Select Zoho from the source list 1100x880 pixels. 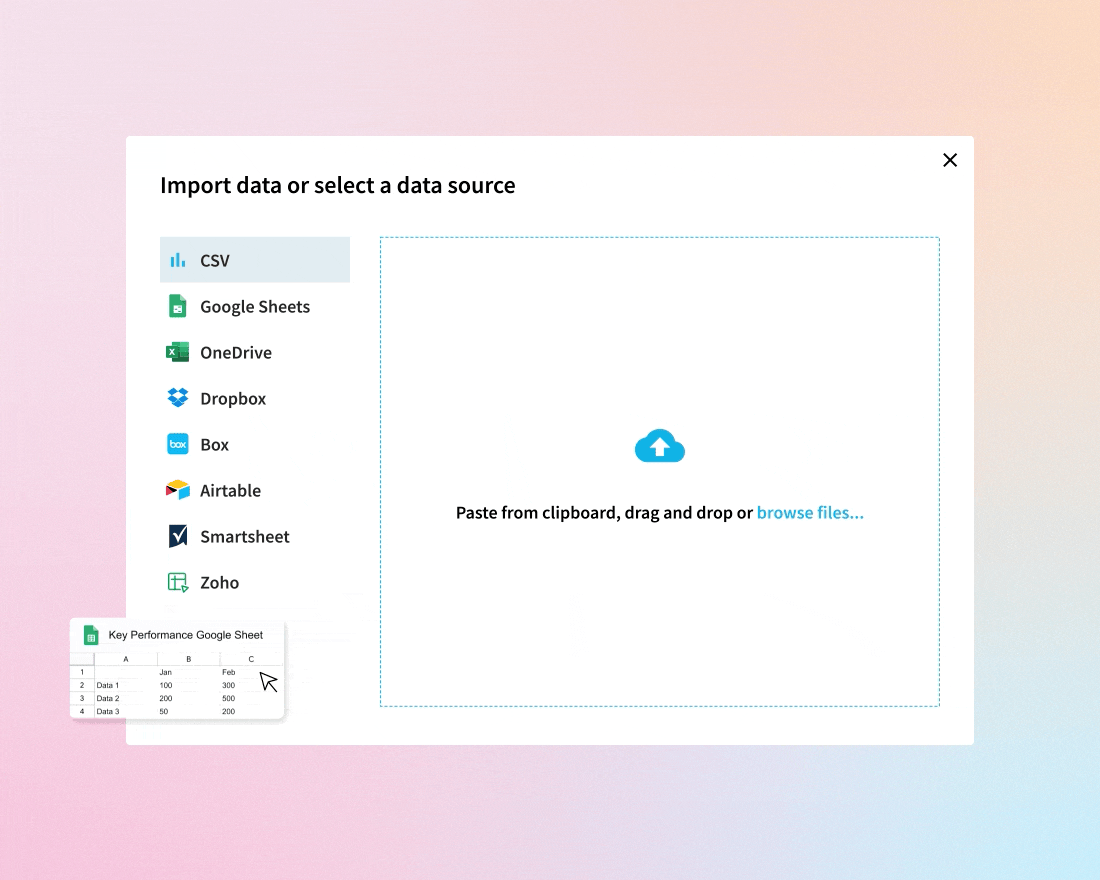(255, 582)
